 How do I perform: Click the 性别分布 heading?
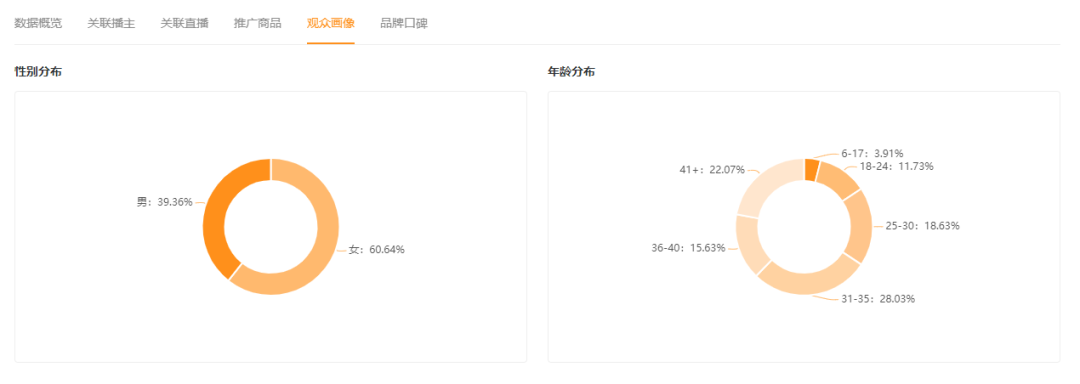39,72
